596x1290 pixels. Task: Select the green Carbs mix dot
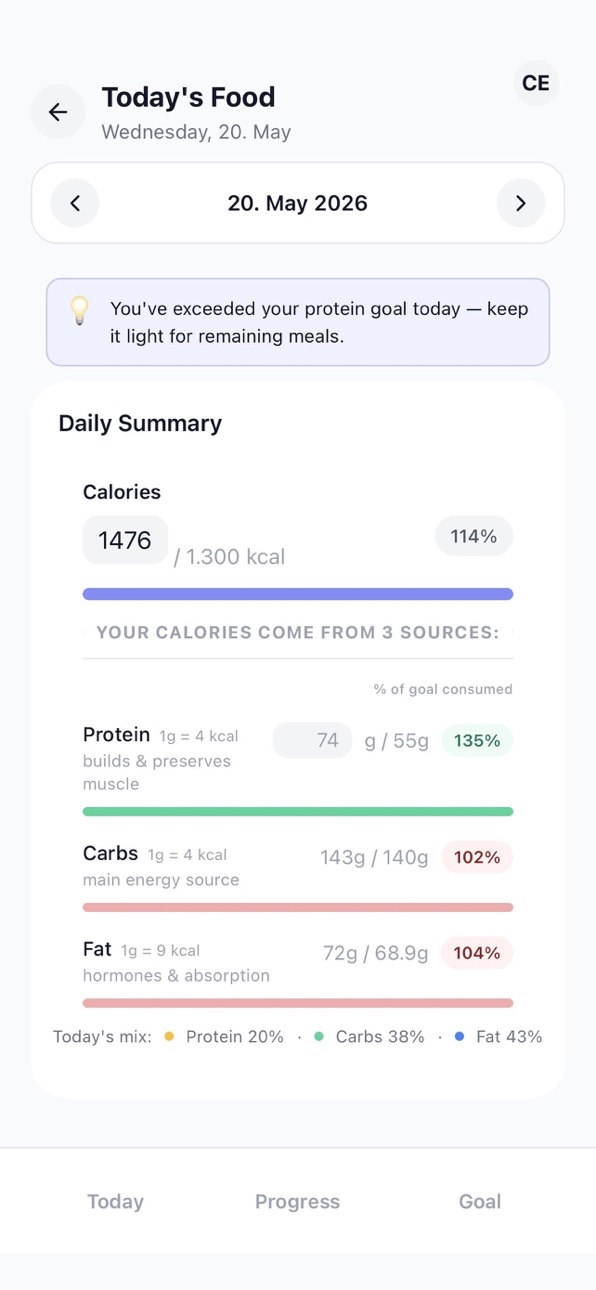319,1037
